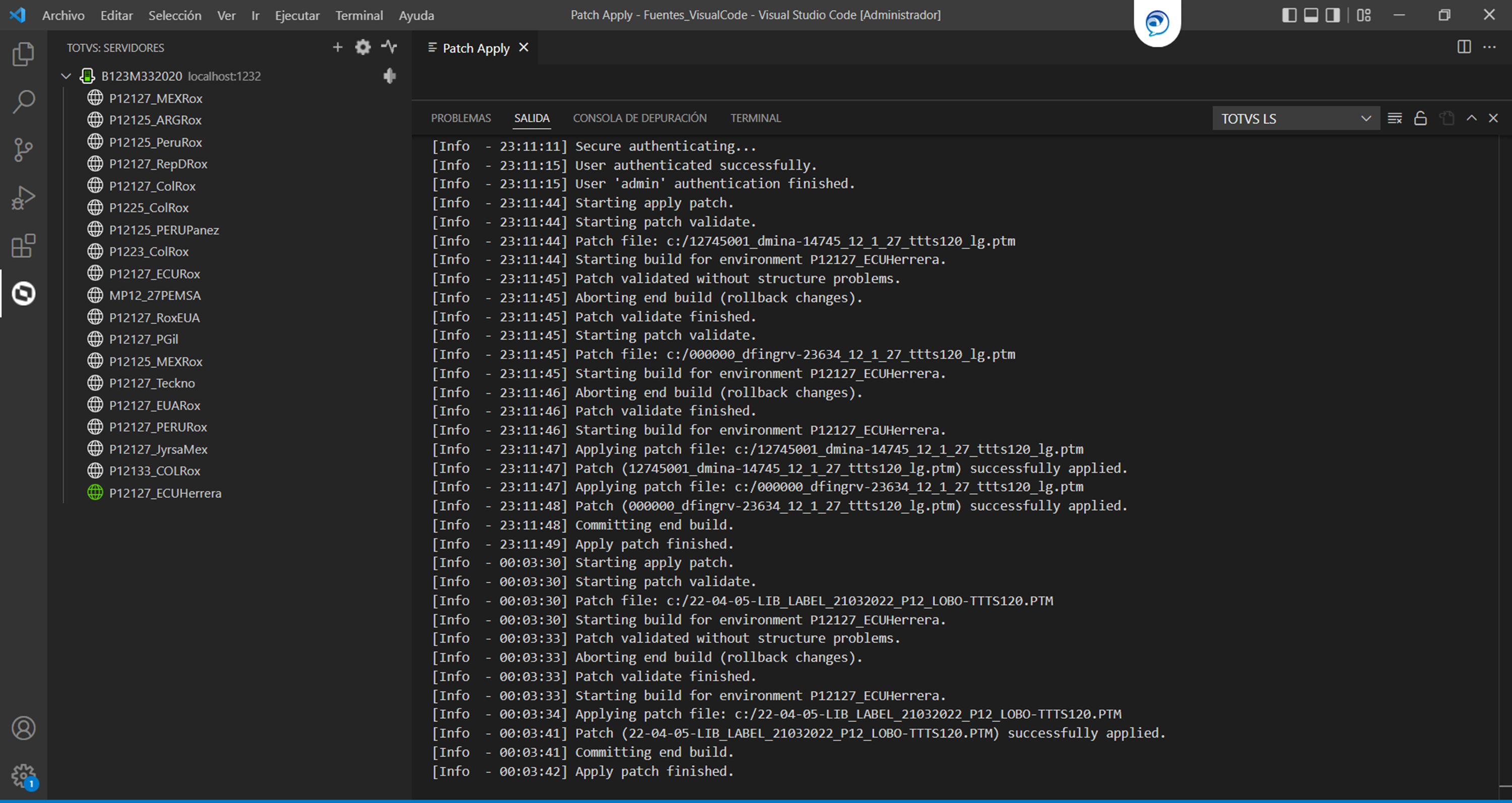Select environment P12127_ECURox
Screen dimensions: 1512x803
154,274
